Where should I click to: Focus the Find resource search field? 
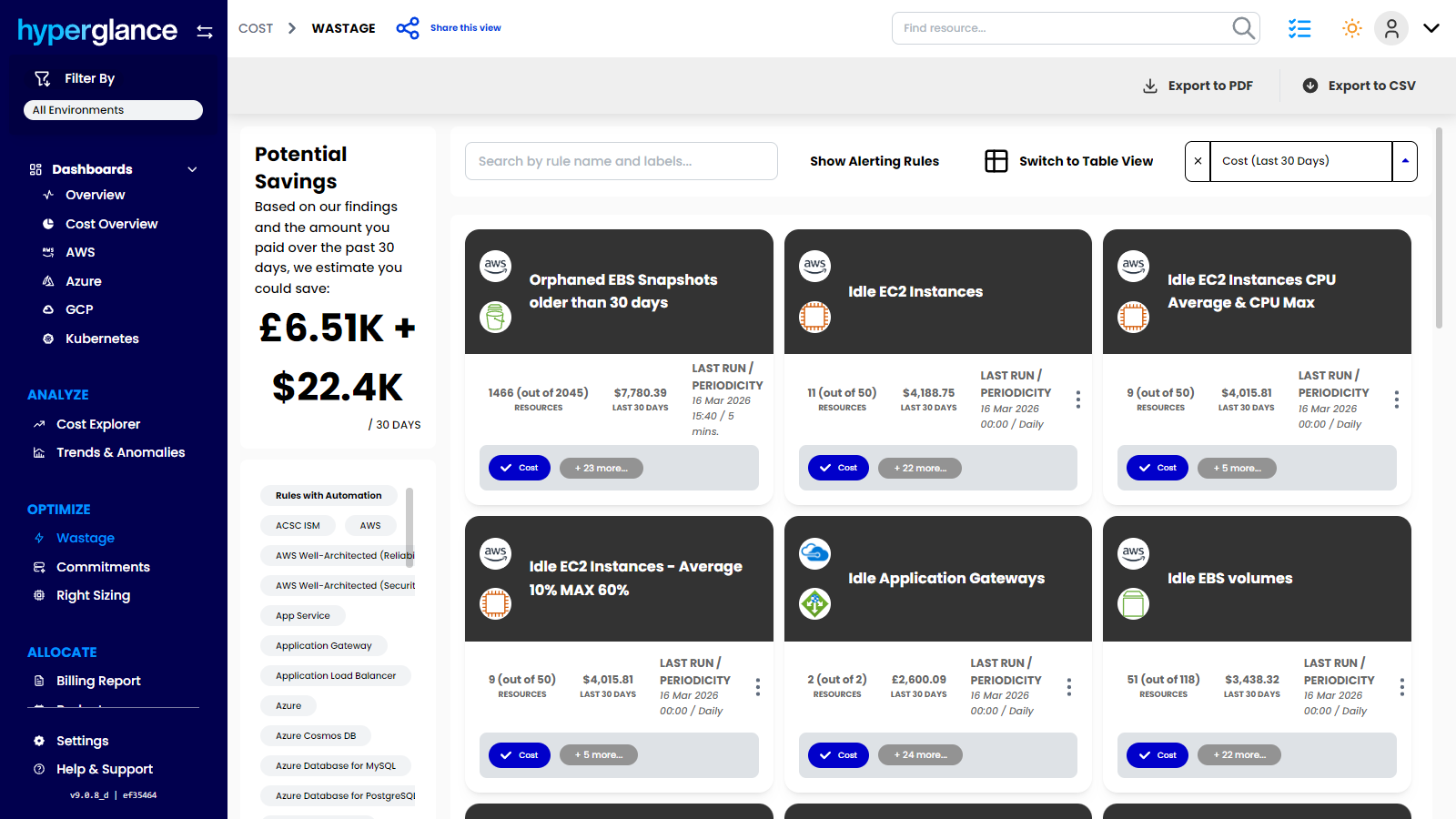tap(1076, 28)
